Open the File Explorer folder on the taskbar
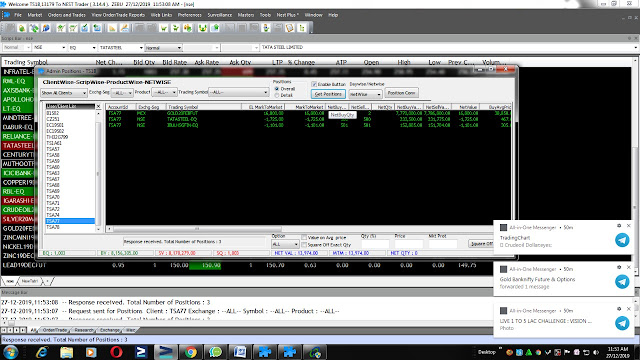Image resolution: width=640 pixels, height=360 pixels. tap(67, 352)
